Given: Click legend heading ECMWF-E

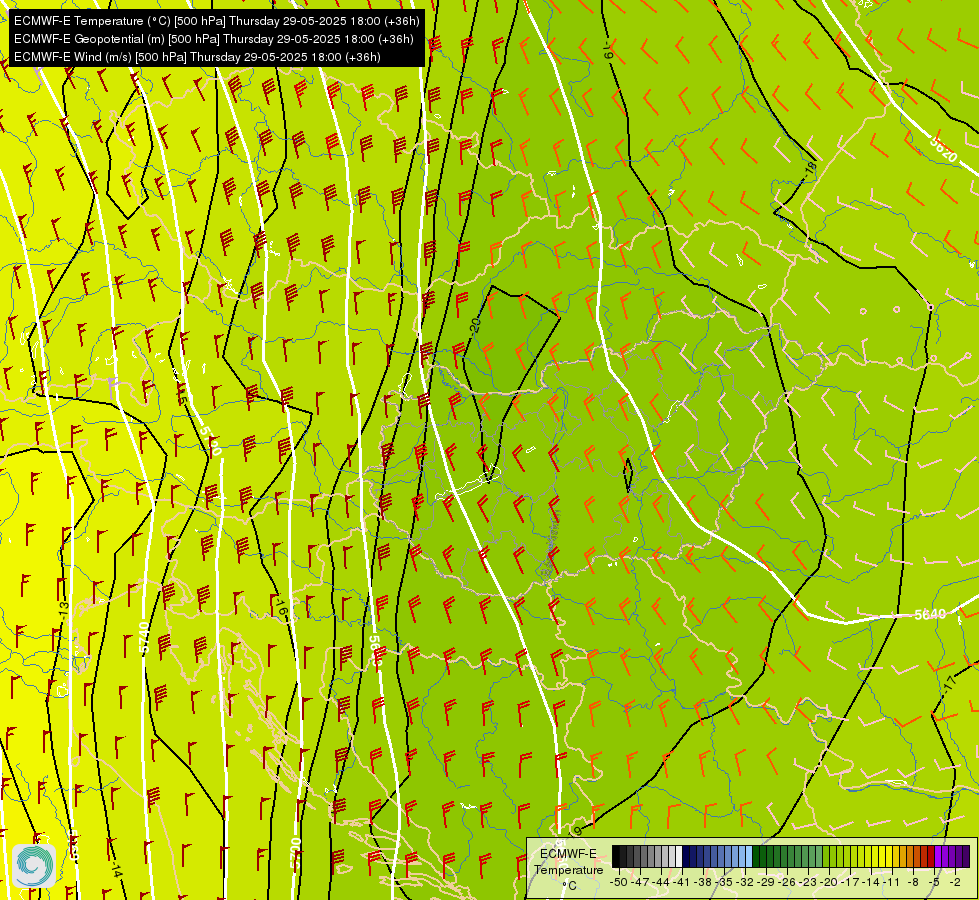Looking at the screenshot, I should pos(568,854).
